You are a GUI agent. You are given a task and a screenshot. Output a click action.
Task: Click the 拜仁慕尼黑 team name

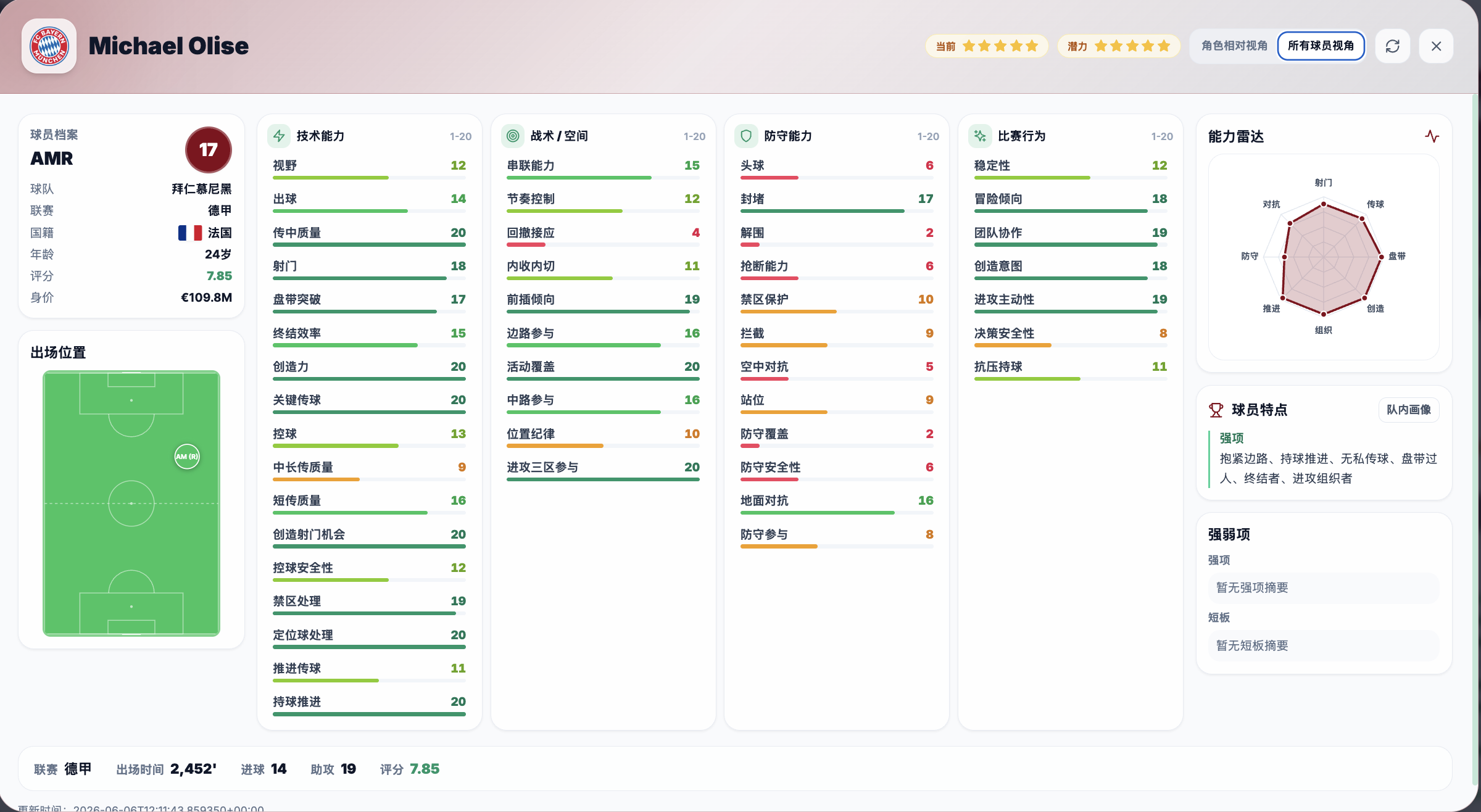tap(202, 189)
